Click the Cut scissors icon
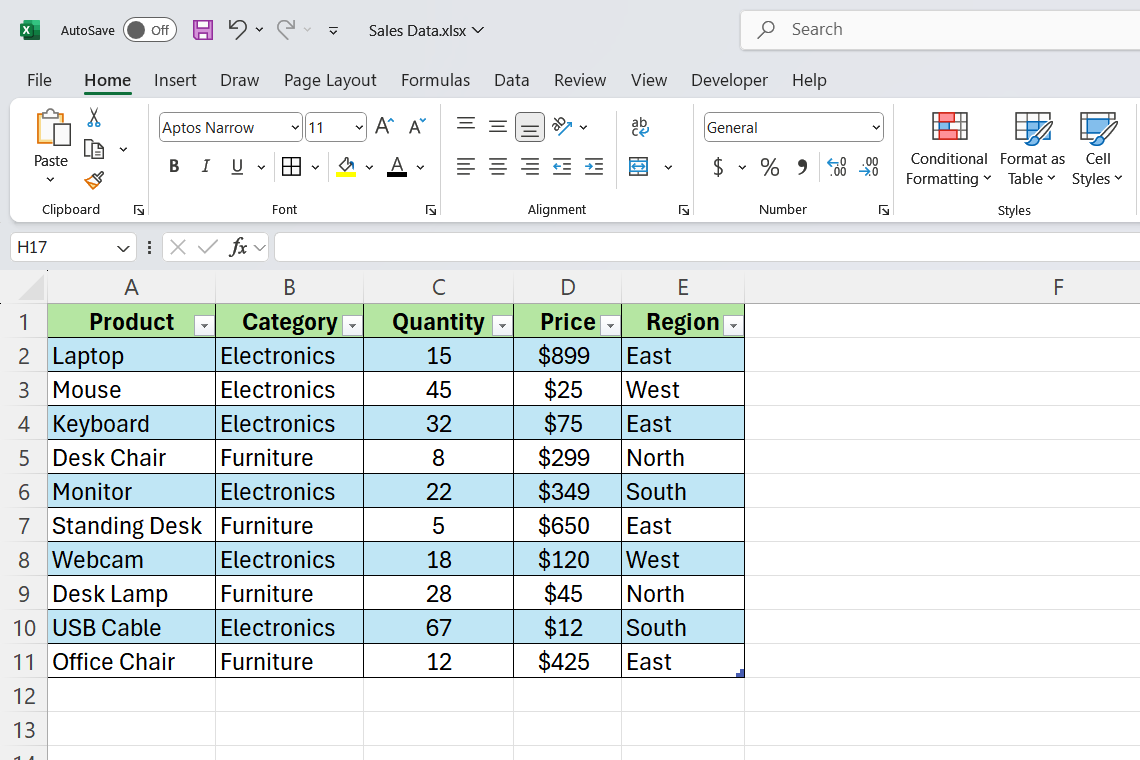Image resolution: width=1140 pixels, height=760 pixels. (x=94, y=117)
